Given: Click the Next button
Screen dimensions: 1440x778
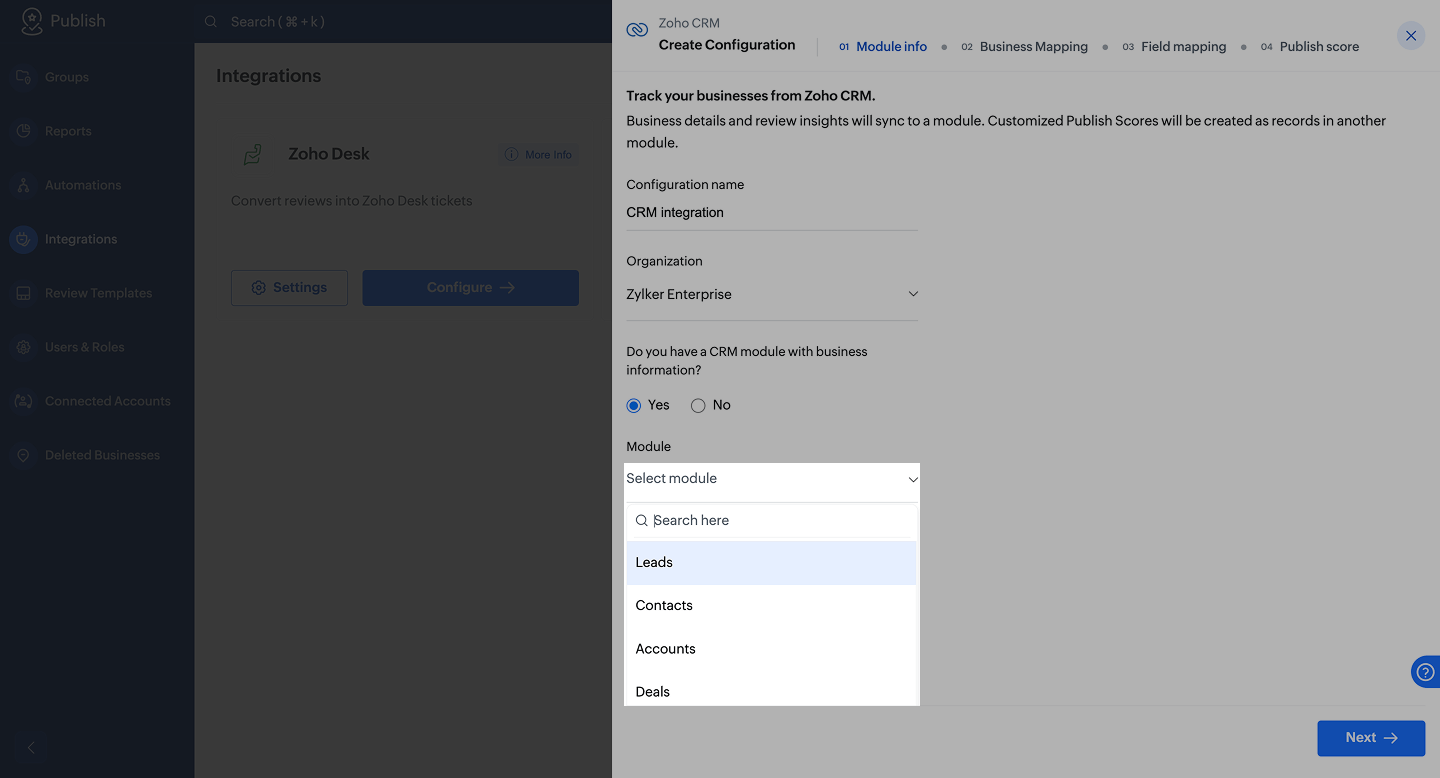Looking at the screenshot, I should click(x=1371, y=738).
